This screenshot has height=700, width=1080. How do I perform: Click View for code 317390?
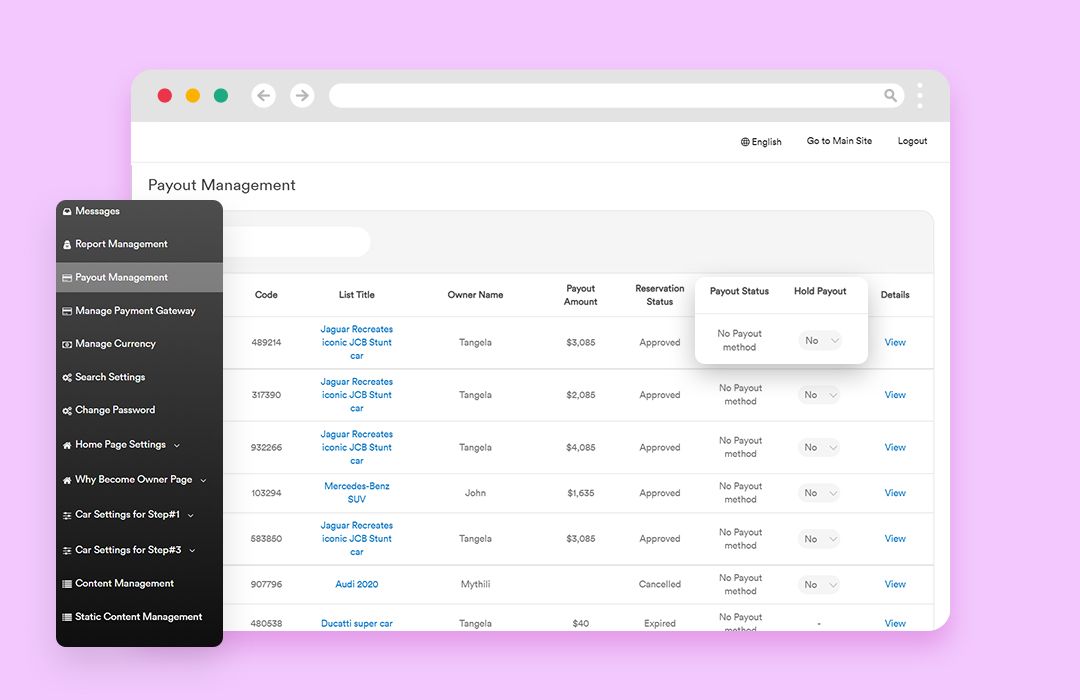pos(895,395)
